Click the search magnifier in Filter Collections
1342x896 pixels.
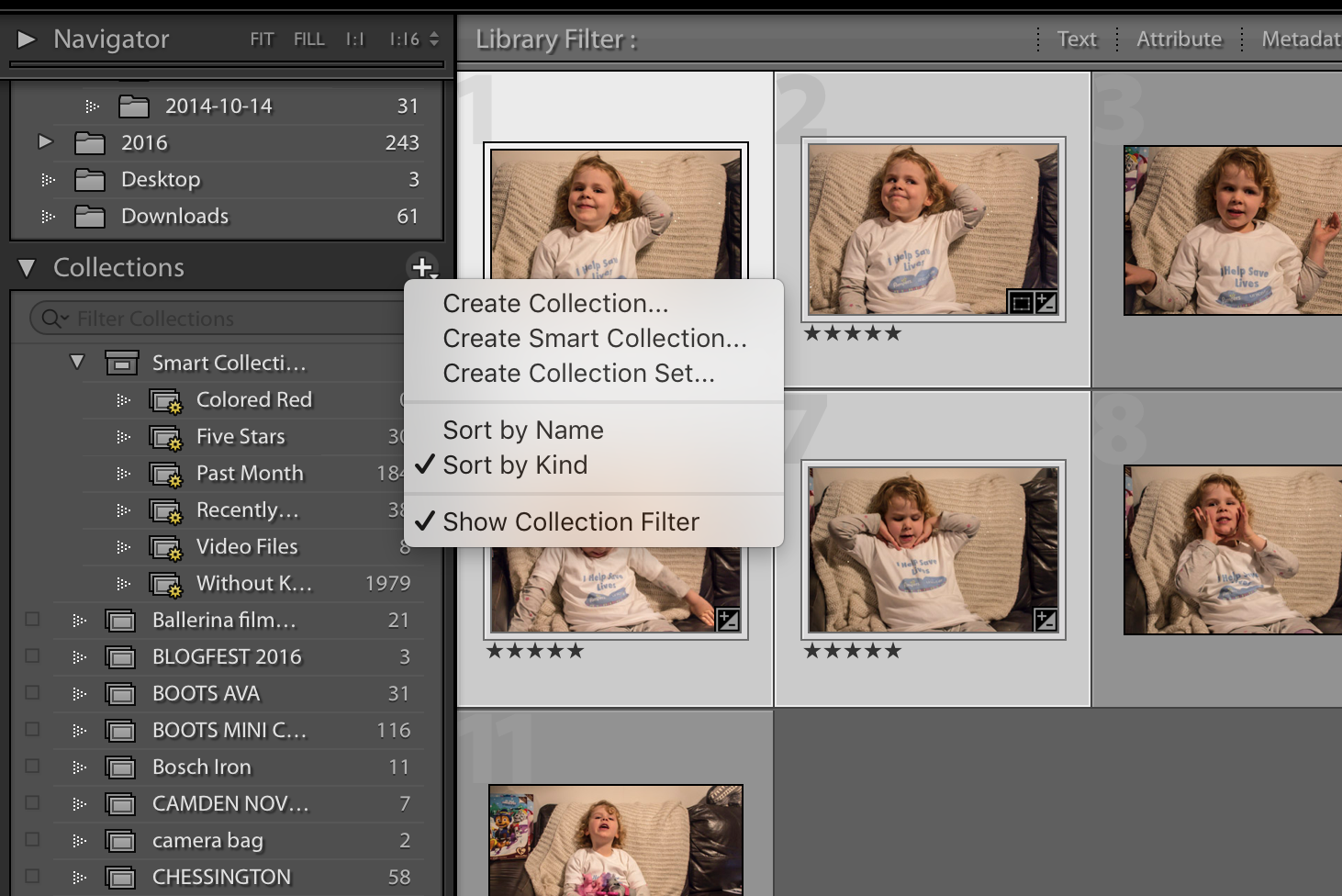(54, 319)
